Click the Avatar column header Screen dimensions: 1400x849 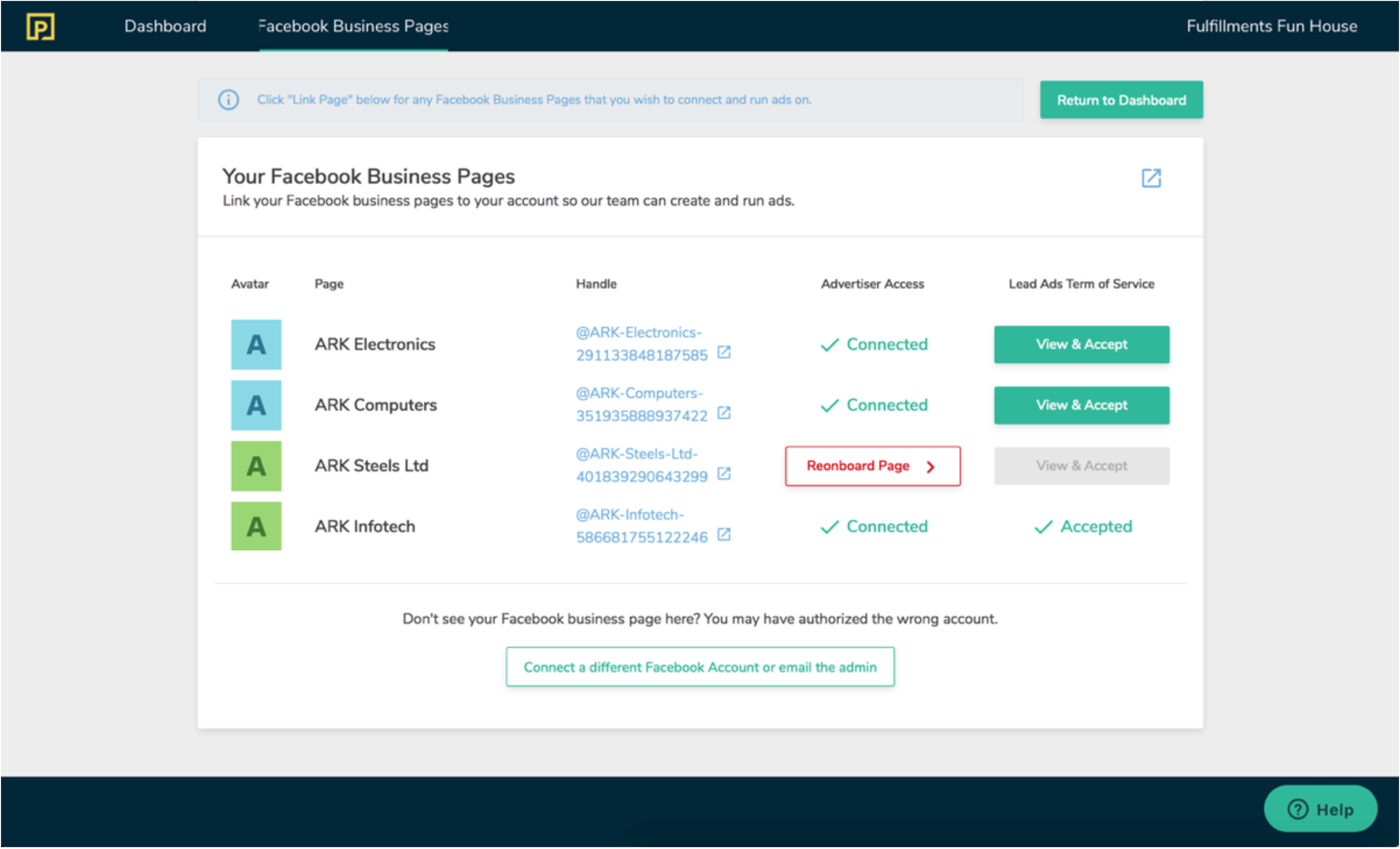250,284
